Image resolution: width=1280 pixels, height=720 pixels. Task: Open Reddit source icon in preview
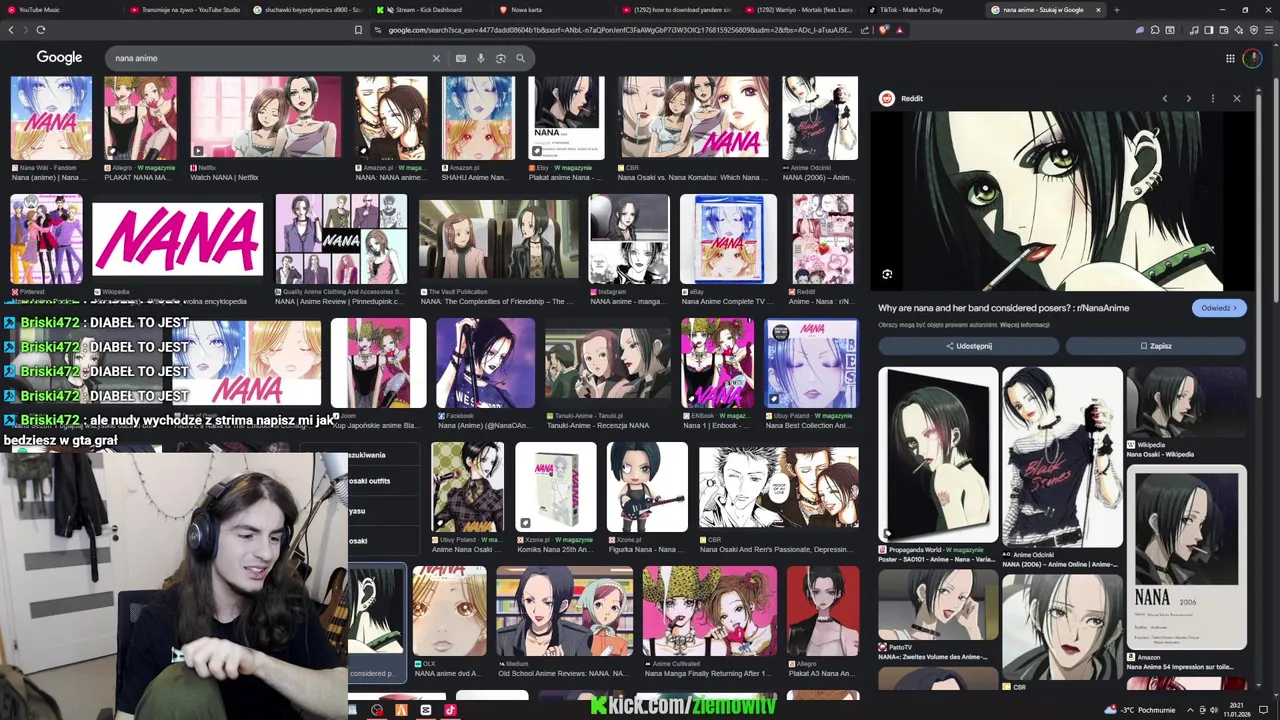pyautogui.click(x=886, y=98)
